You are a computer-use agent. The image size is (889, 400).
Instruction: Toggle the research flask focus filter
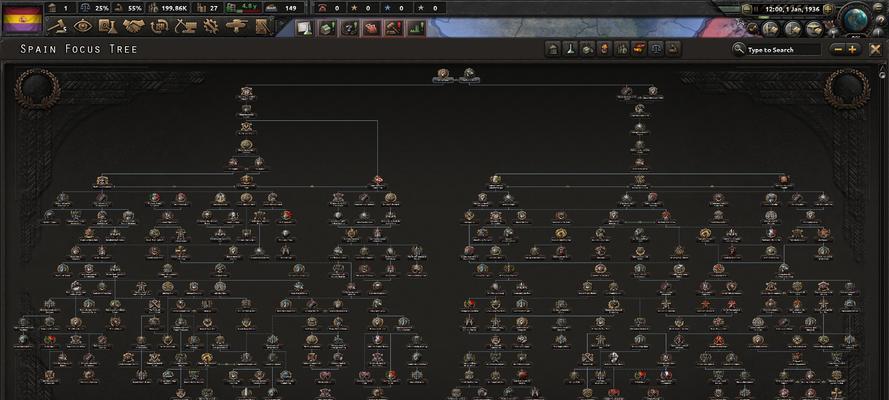[x=570, y=49]
